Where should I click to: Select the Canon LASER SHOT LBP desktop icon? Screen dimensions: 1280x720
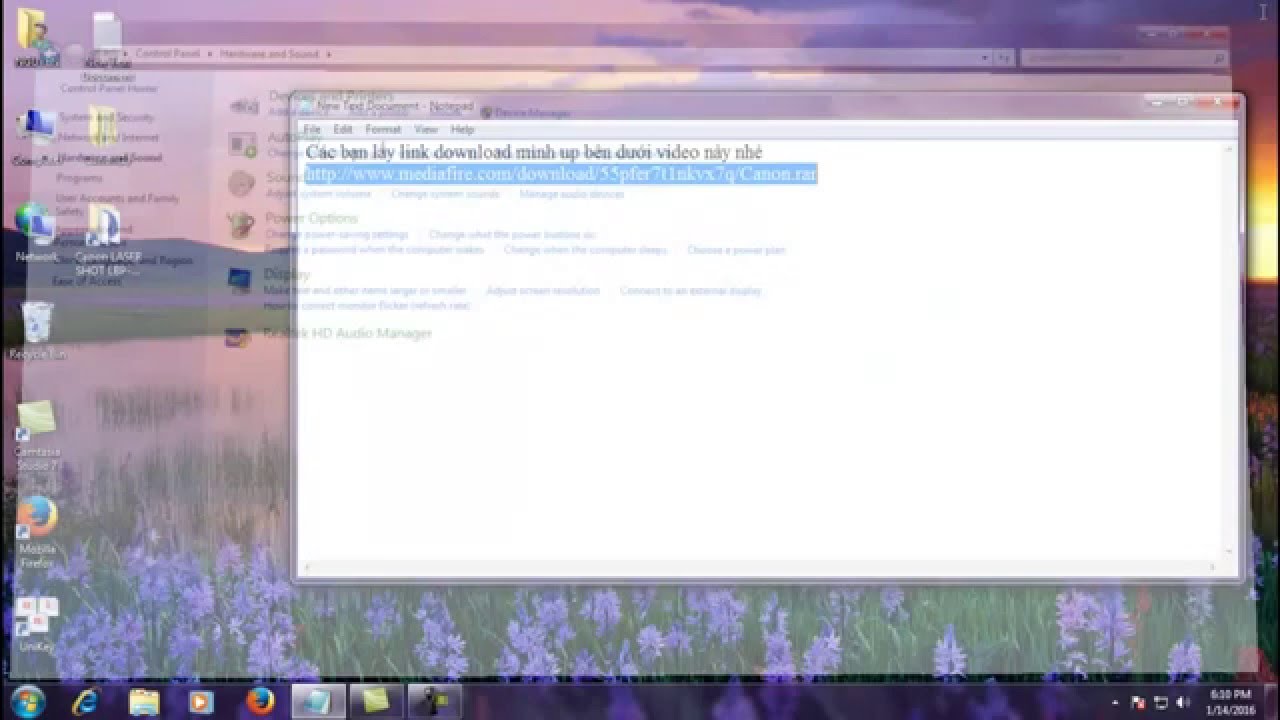tap(106, 240)
